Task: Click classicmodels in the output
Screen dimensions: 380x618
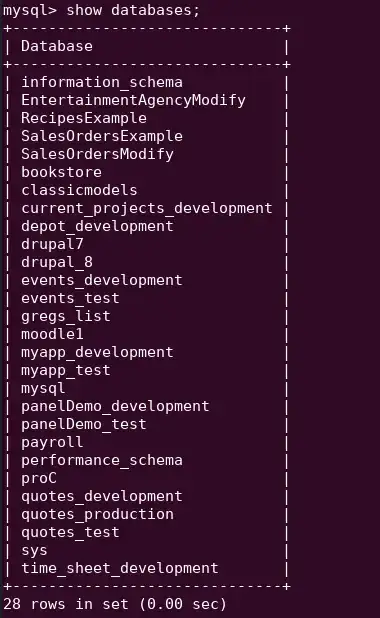Action: 79,190
